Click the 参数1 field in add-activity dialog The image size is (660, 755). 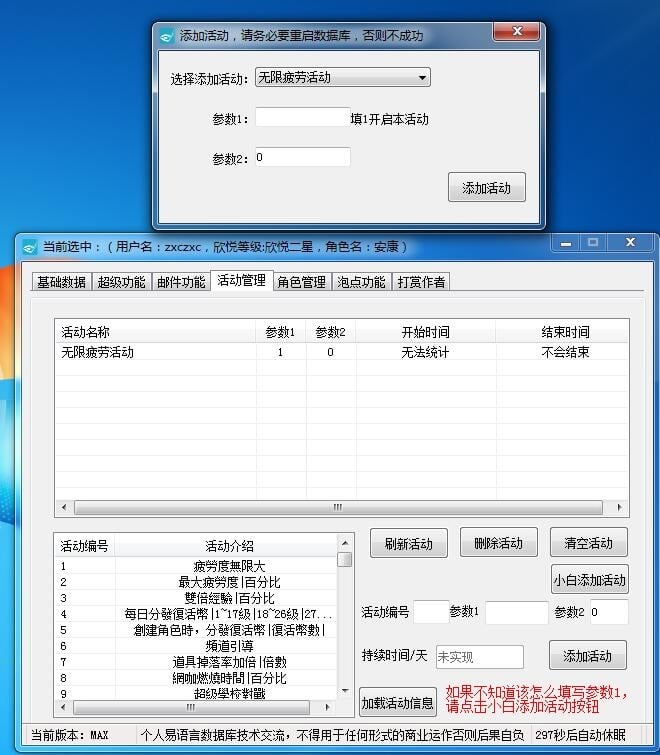[302, 118]
